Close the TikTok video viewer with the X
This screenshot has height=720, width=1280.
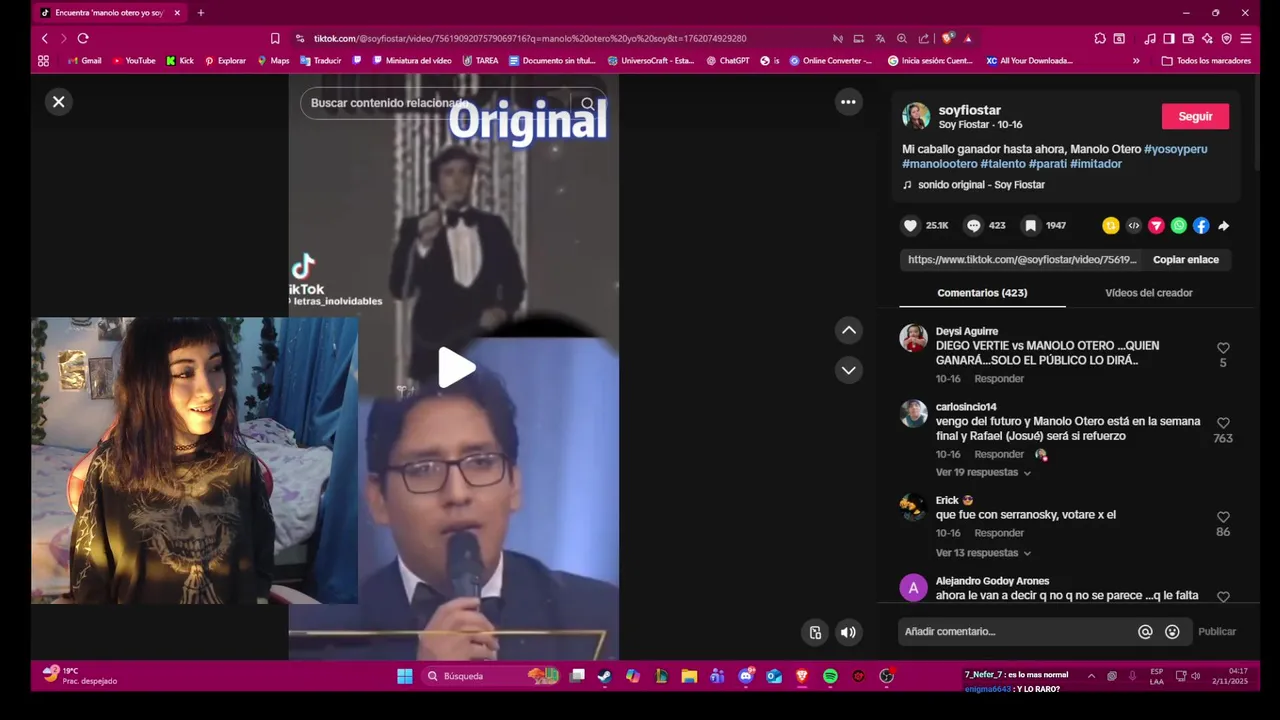59,101
